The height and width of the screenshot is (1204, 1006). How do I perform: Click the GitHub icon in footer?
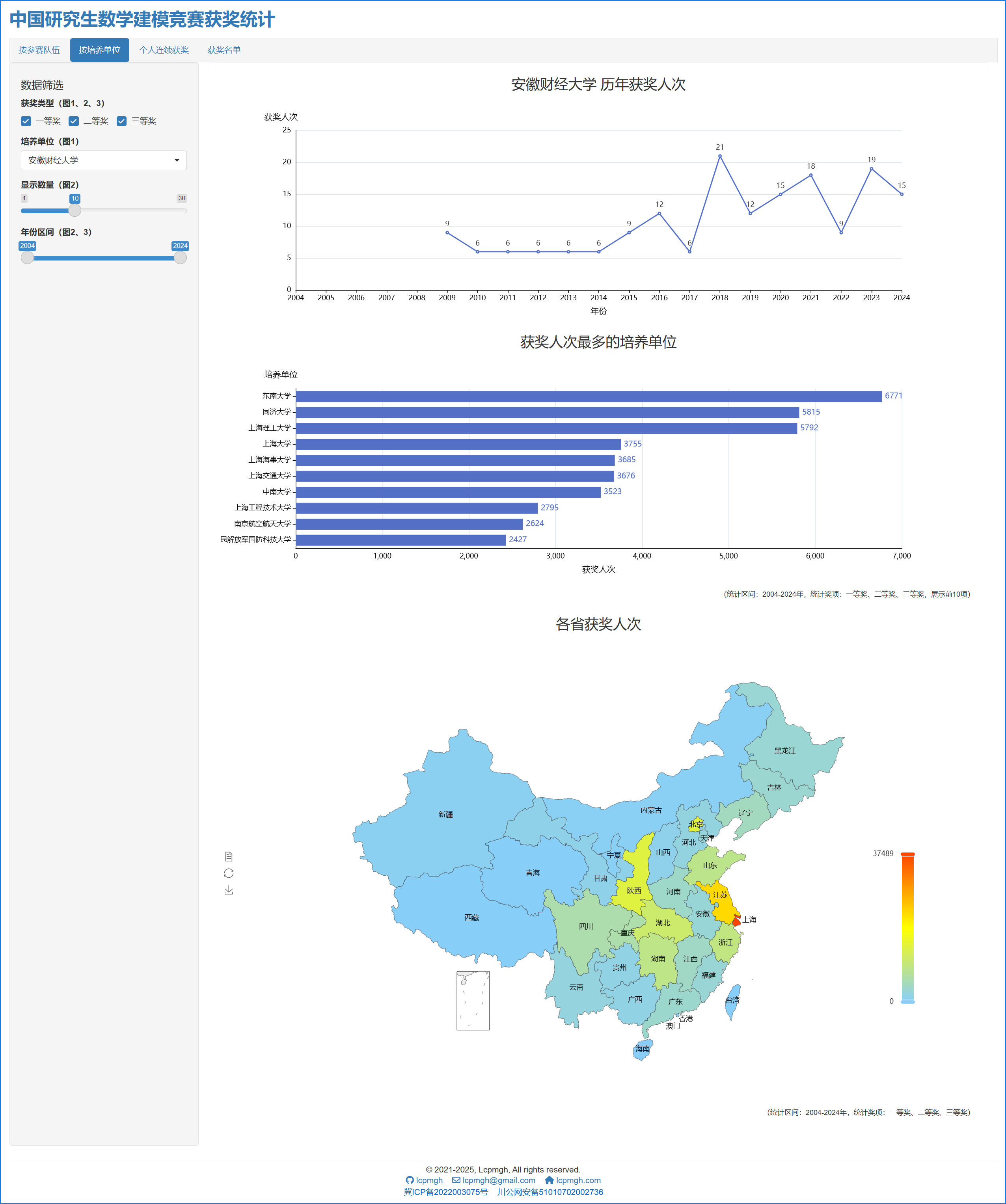410,1180
